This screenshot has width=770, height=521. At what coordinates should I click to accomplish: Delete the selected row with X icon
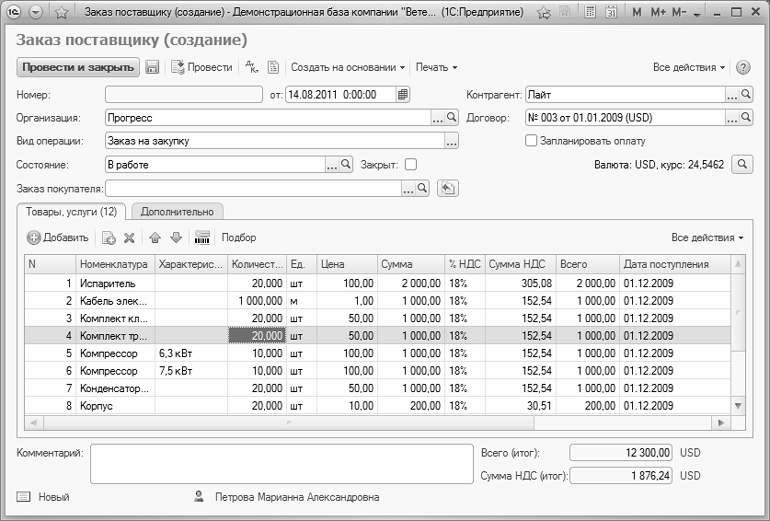click(x=129, y=238)
